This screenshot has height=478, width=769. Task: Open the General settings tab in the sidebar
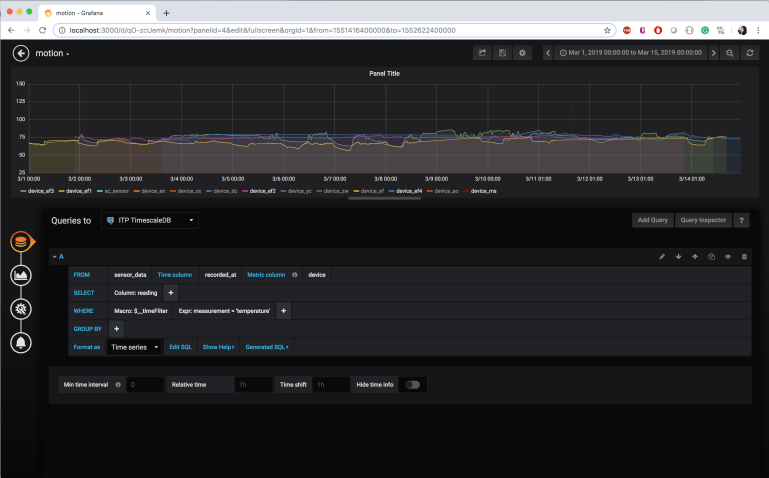[20, 309]
